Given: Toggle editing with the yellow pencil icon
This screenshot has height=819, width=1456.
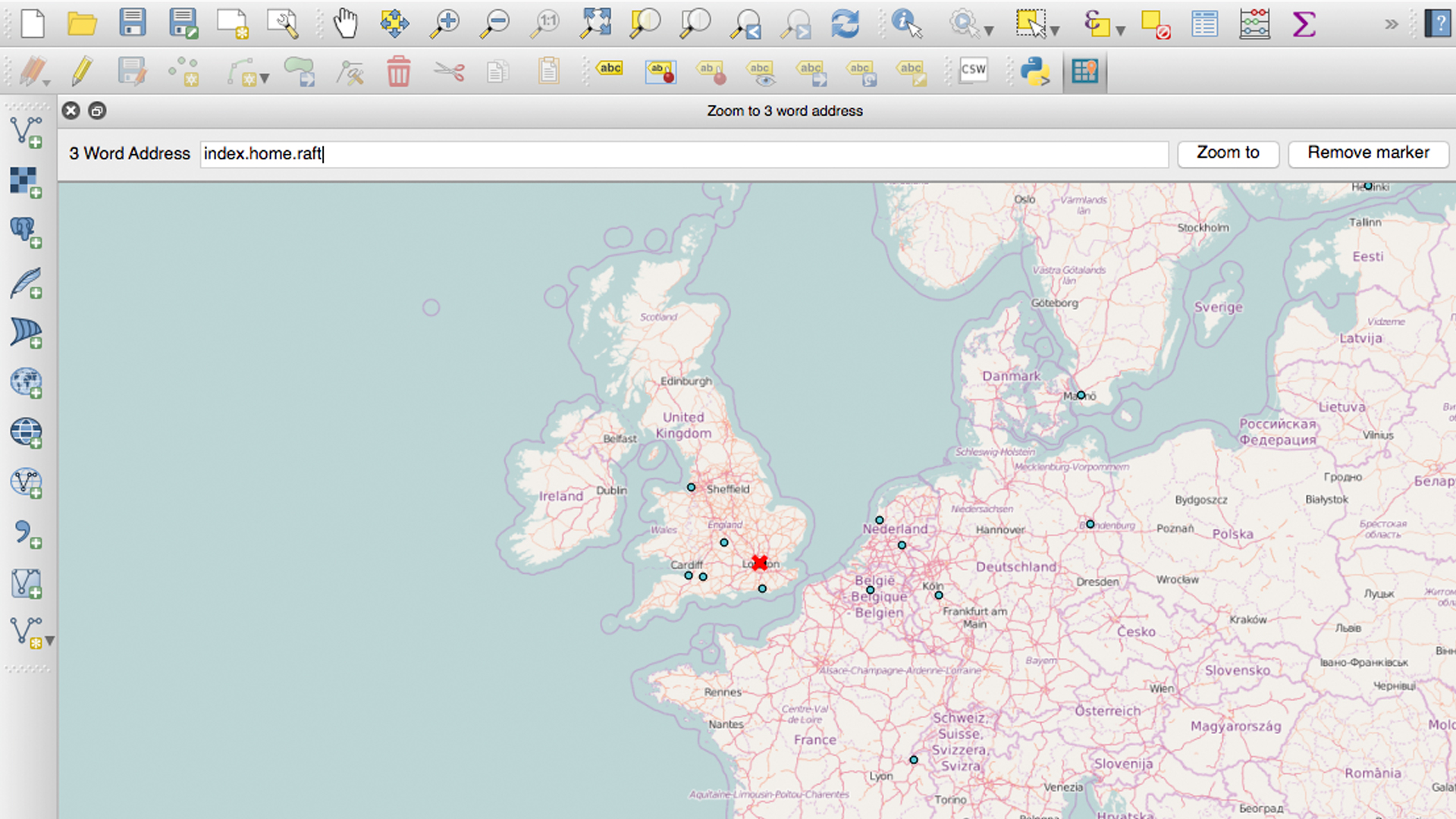Looking at the screenshot, I should [x=82, y=72].
